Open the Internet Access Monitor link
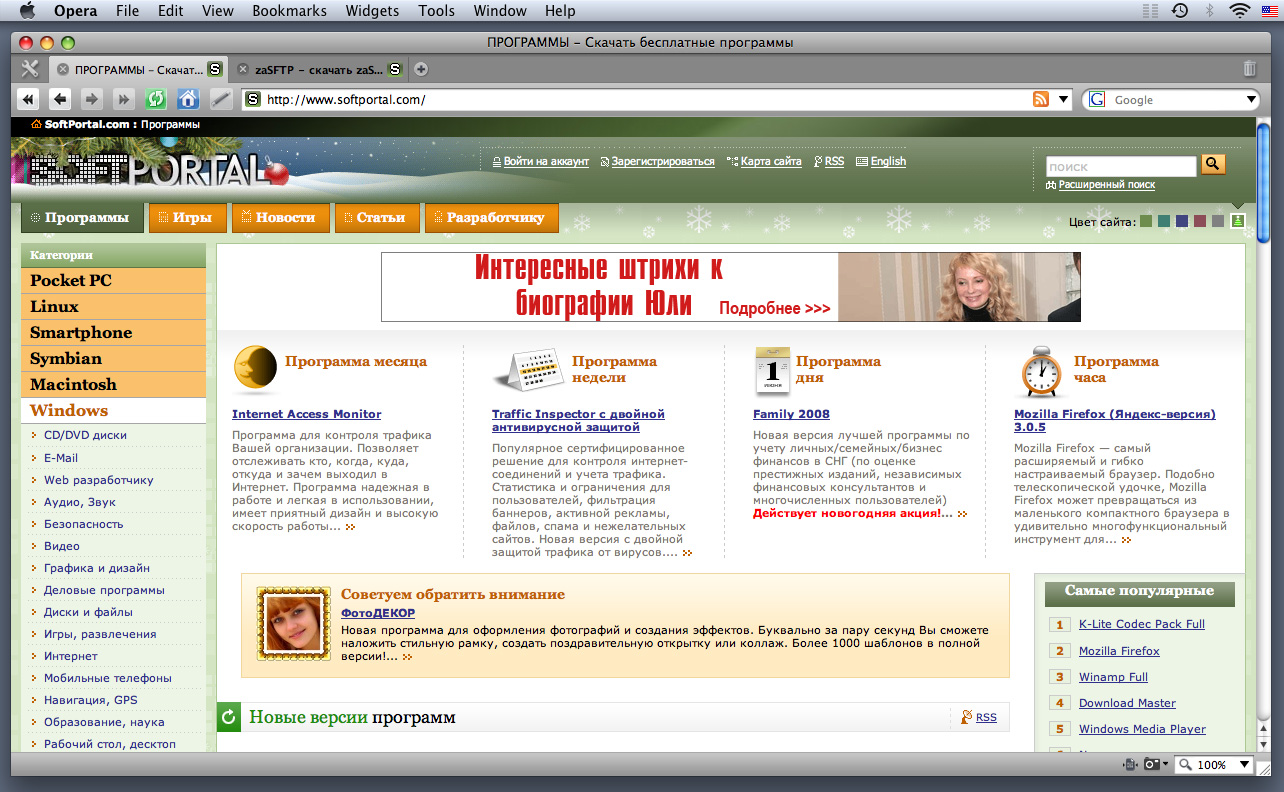 306,414
